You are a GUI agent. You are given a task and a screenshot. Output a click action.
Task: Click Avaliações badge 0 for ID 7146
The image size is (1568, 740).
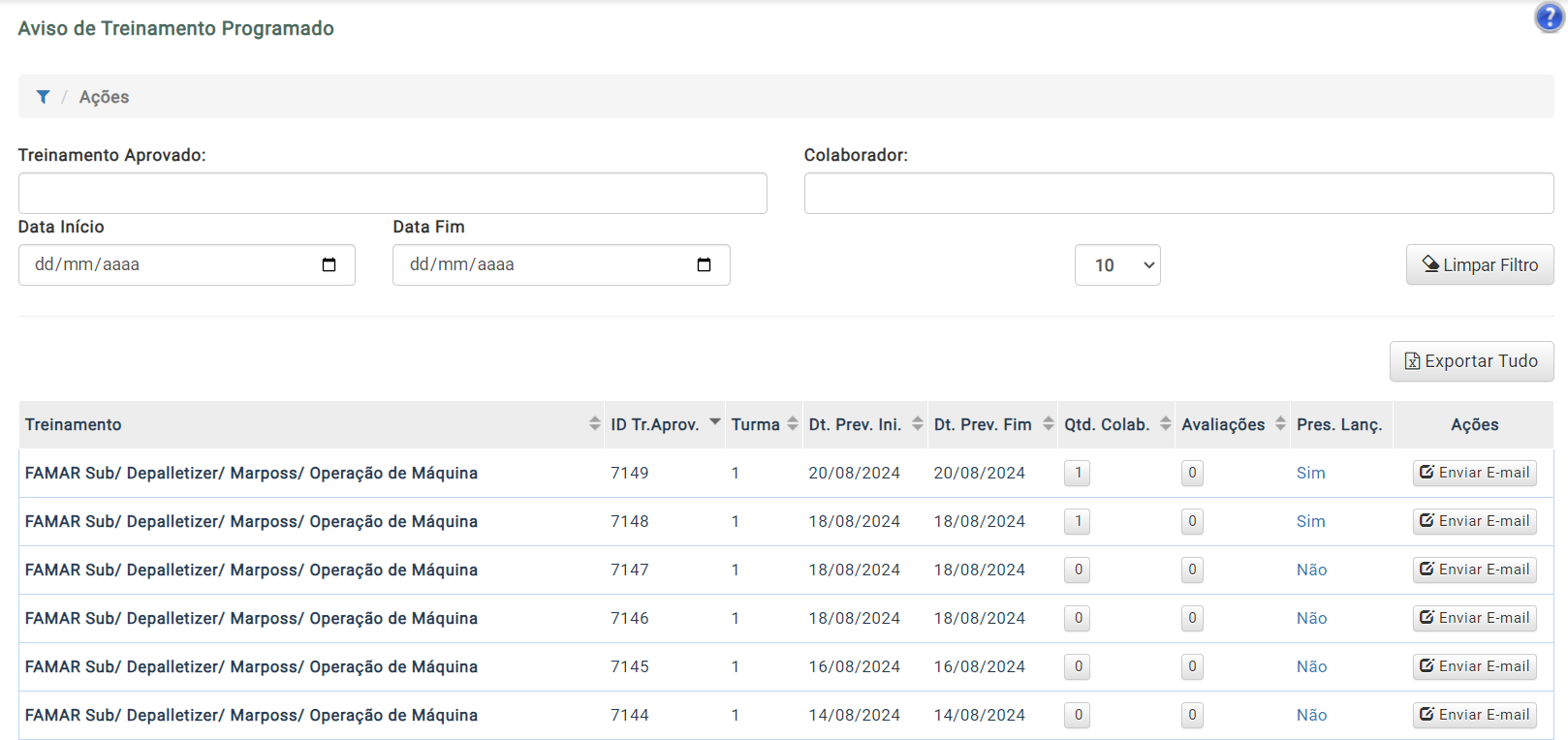pos(1192,618)
